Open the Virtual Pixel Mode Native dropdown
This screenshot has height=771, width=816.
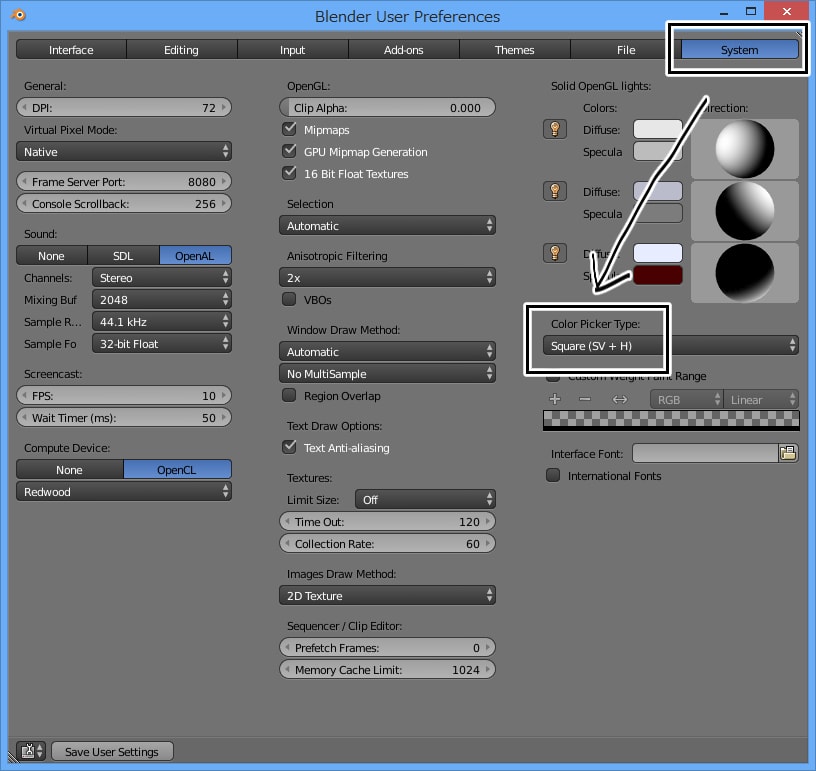[124, 151]
